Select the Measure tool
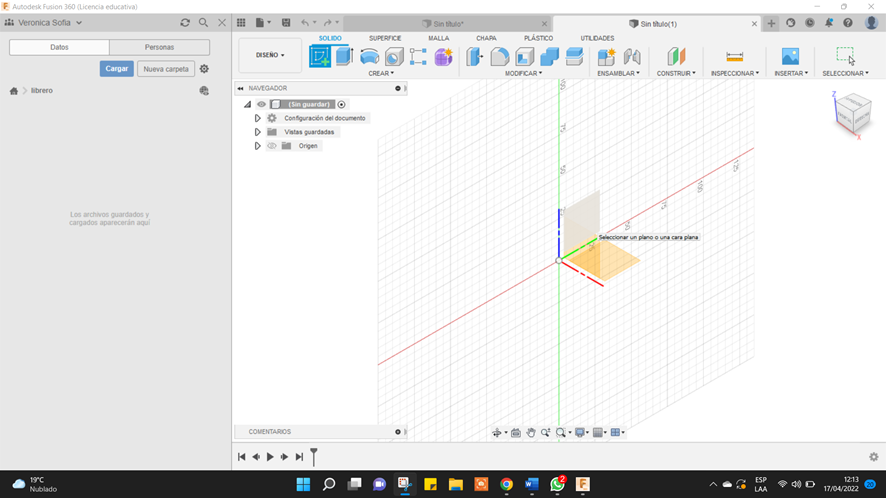The image size is (886, 498). [735, 57]
